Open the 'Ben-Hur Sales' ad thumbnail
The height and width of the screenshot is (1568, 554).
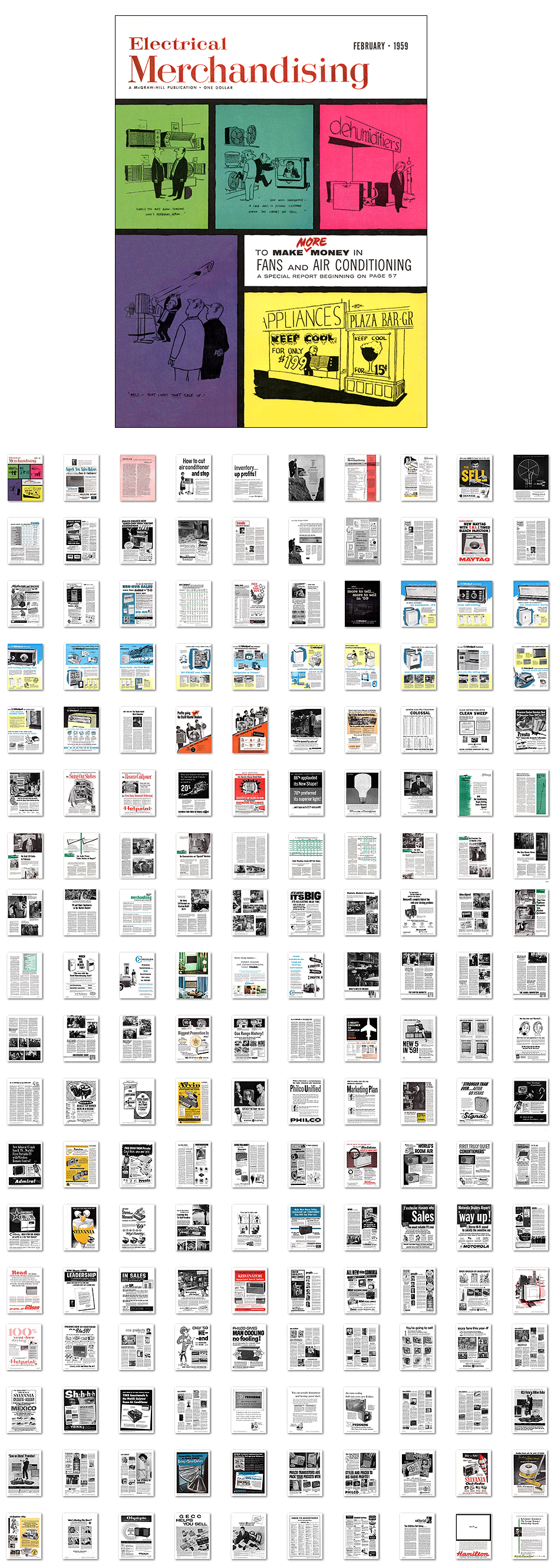click(137, 604)
